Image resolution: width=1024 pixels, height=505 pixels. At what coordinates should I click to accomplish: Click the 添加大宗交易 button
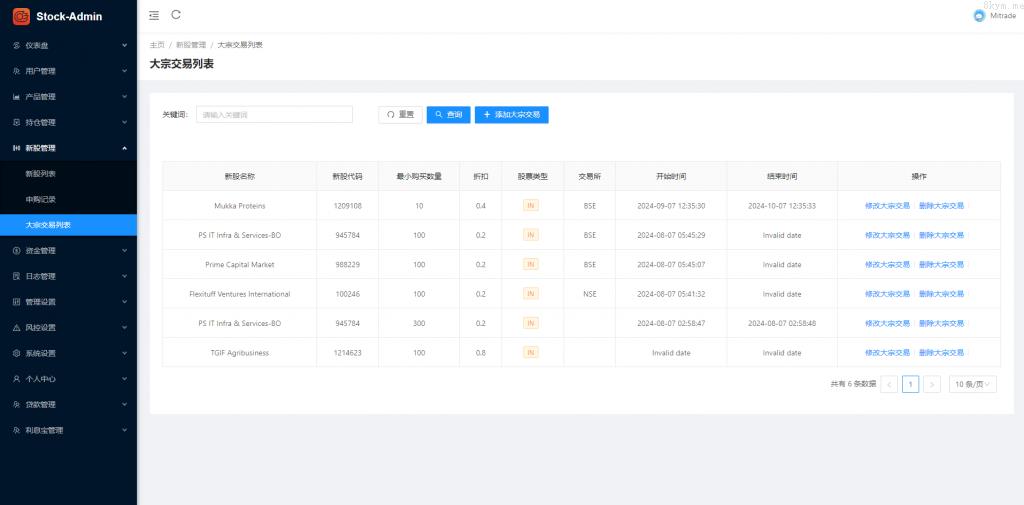[x=511, y=115]
